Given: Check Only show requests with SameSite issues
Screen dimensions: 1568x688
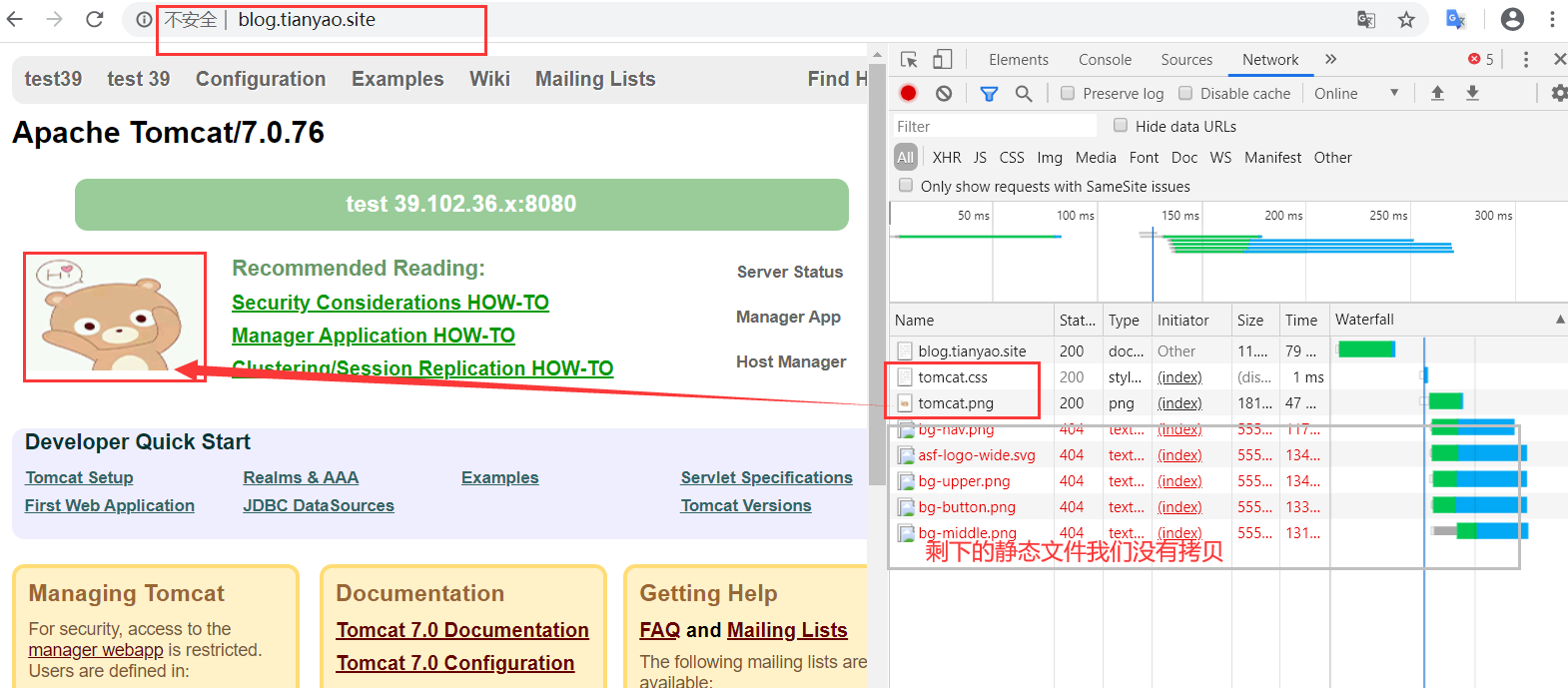Looking at the screenshot, I should tap(906, 186).
